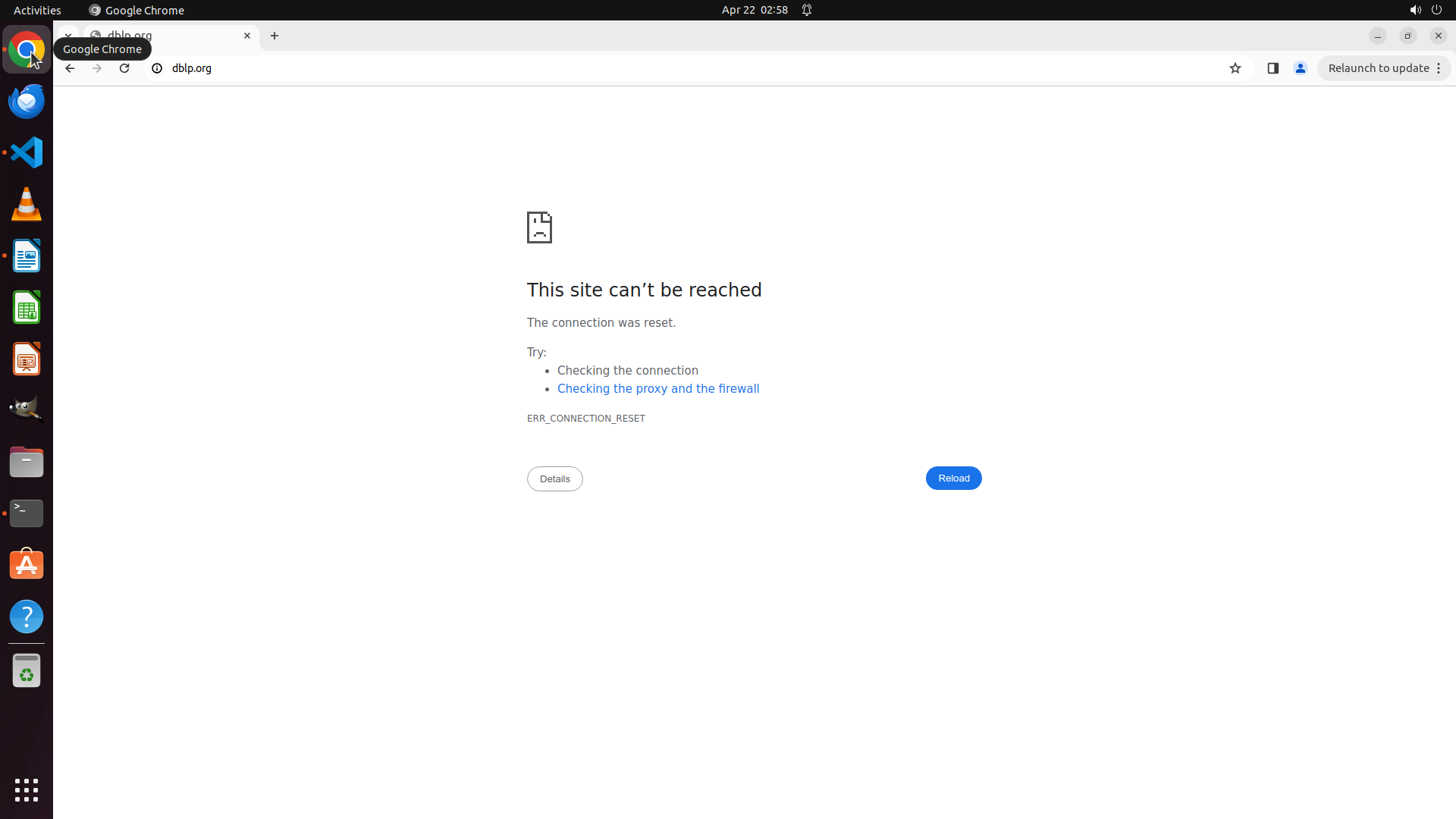Close the dblp.org tab
Image resolution: width=1456 pixels, height=819 pixels.
(x=247, y=36)
